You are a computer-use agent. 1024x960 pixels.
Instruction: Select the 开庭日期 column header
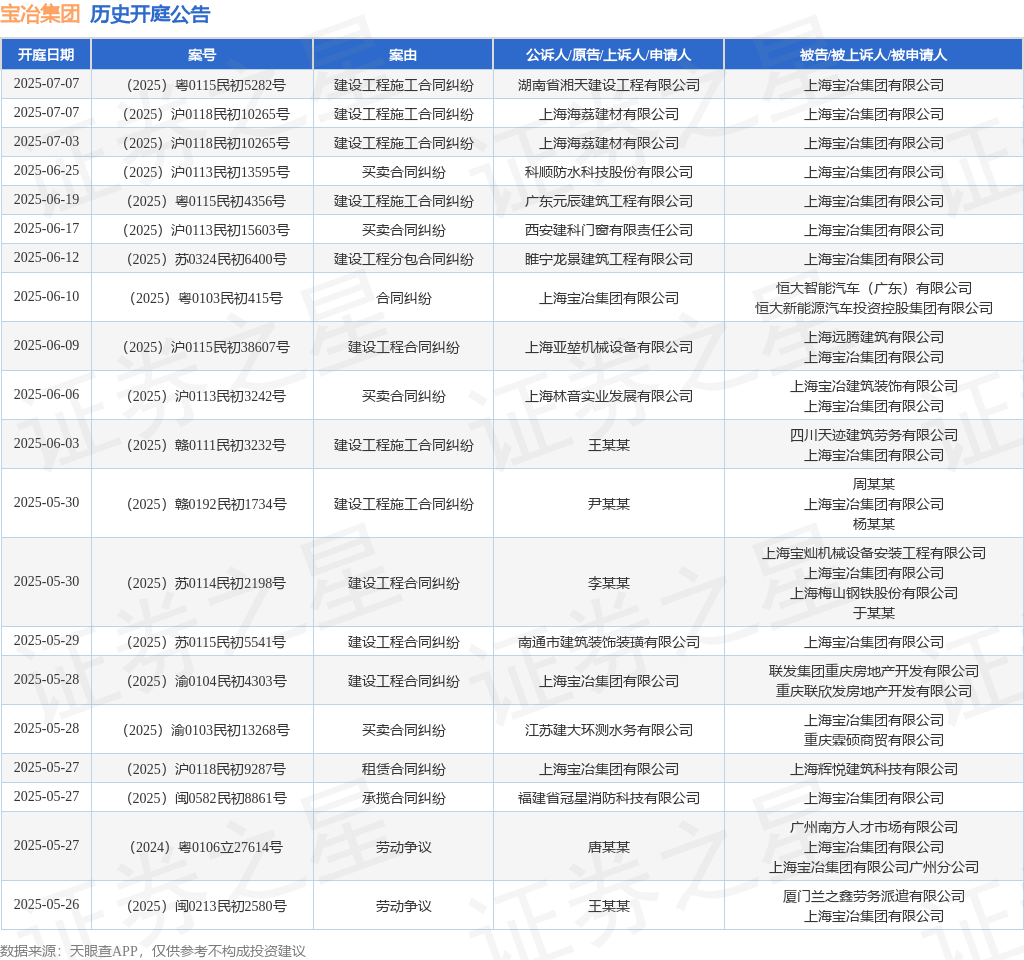pos(46,55)
